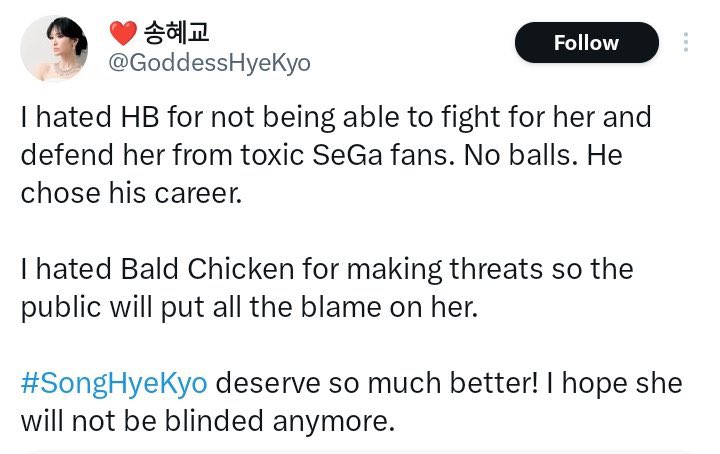Open the three-dot more options menu
The width and height of the screenshot is (720, 454).
tap(686, 42)
